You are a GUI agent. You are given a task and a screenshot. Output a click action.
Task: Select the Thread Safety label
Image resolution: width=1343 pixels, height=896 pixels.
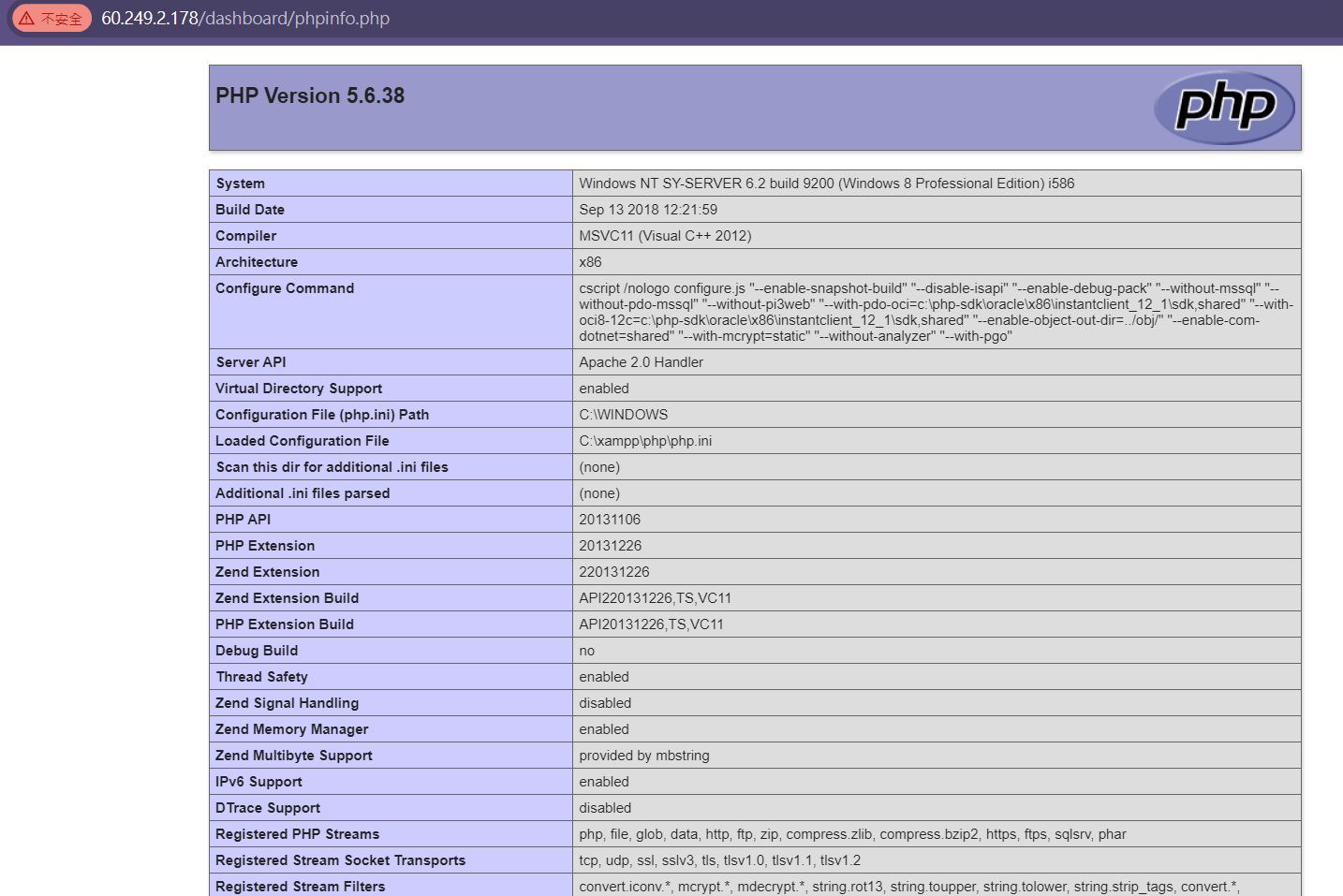point(262,677)
